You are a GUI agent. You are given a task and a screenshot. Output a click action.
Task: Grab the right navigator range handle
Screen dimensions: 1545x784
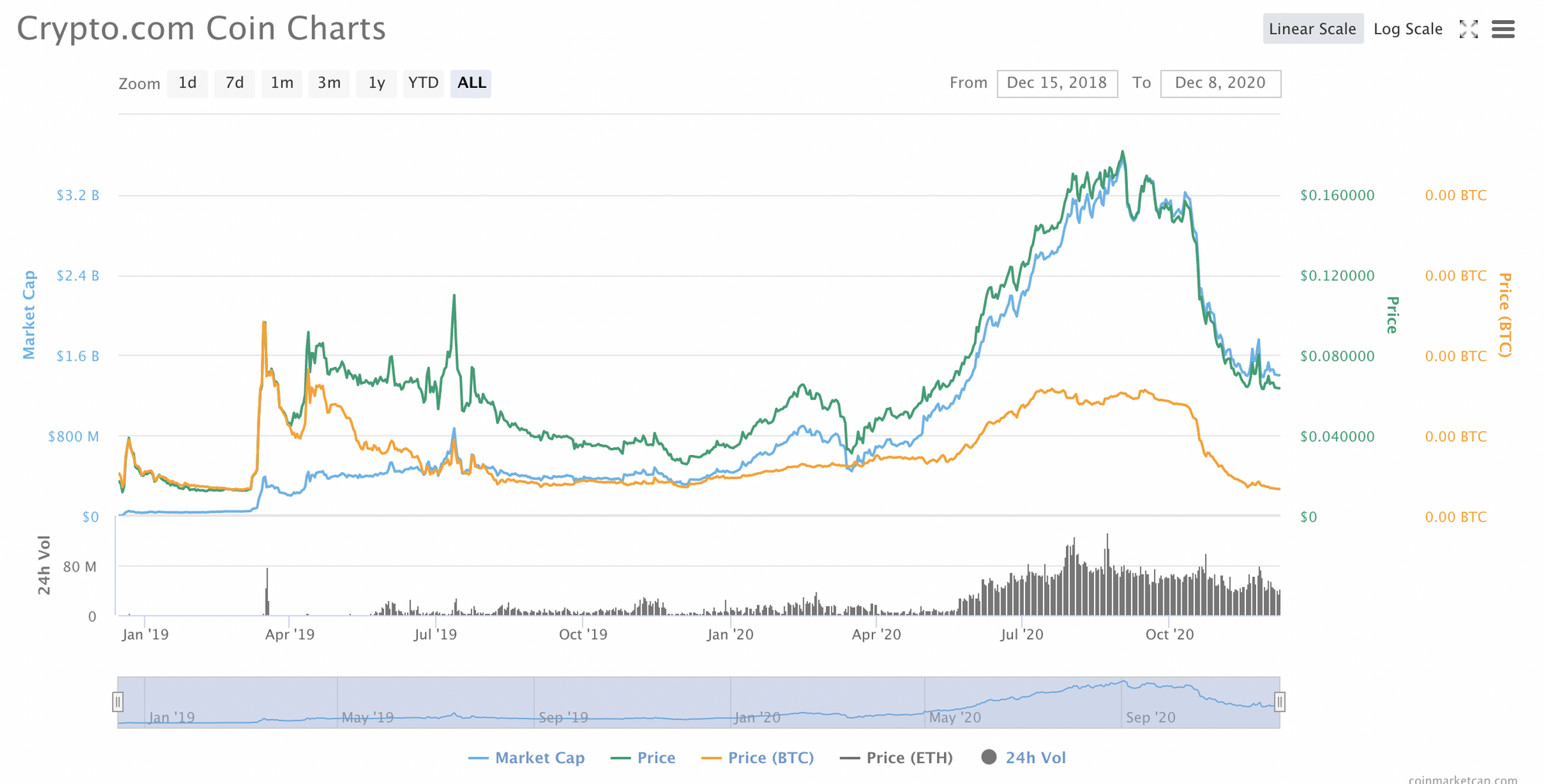coord(1280,701)
